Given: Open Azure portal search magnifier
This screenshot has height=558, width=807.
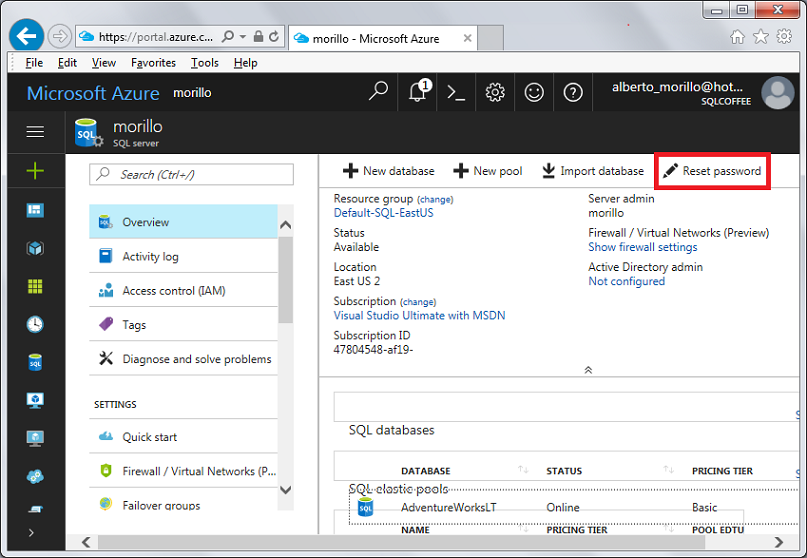Looking at the screenshot, I should click(x=378, y=92).
